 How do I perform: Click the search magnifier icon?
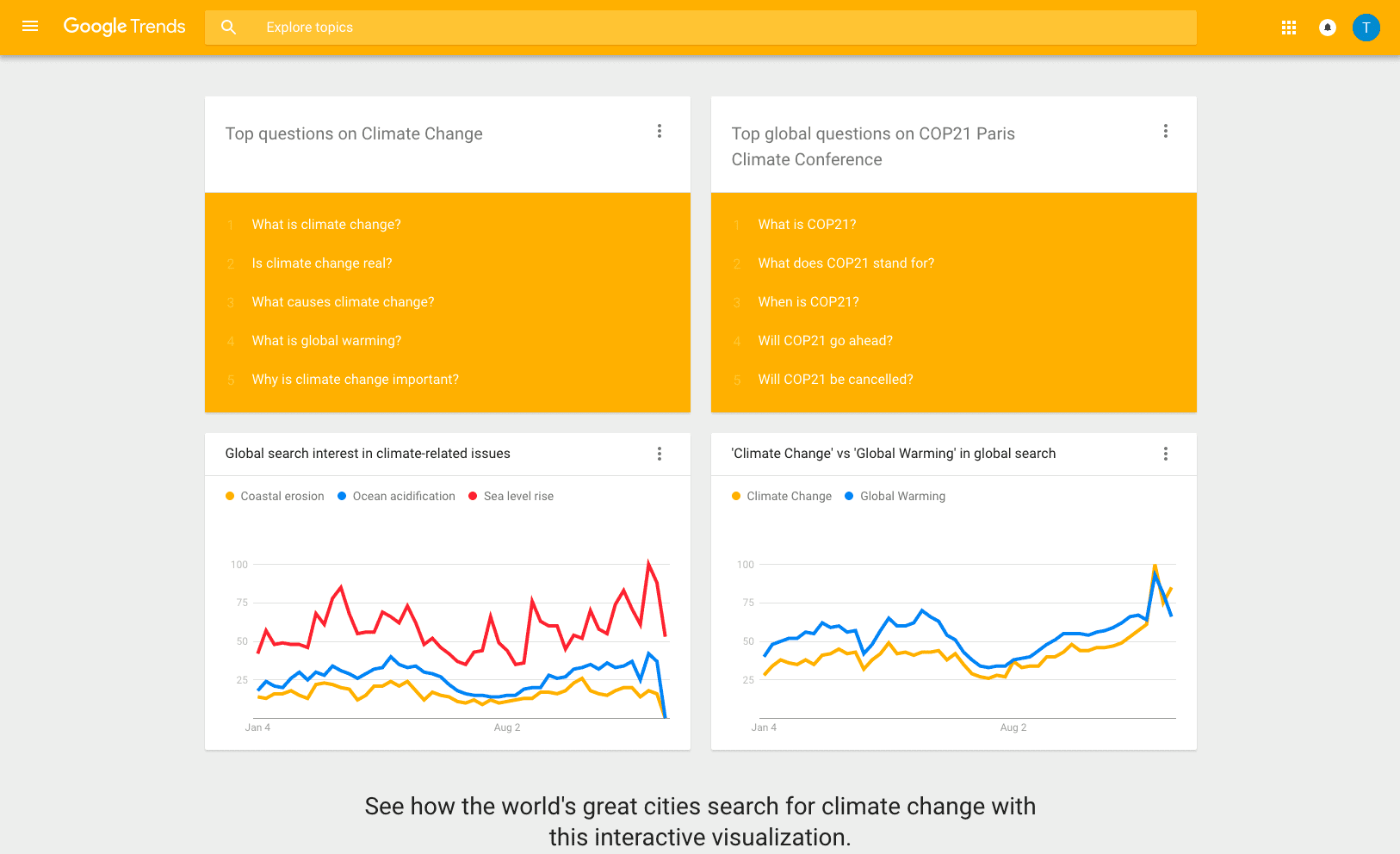[228, 28]
